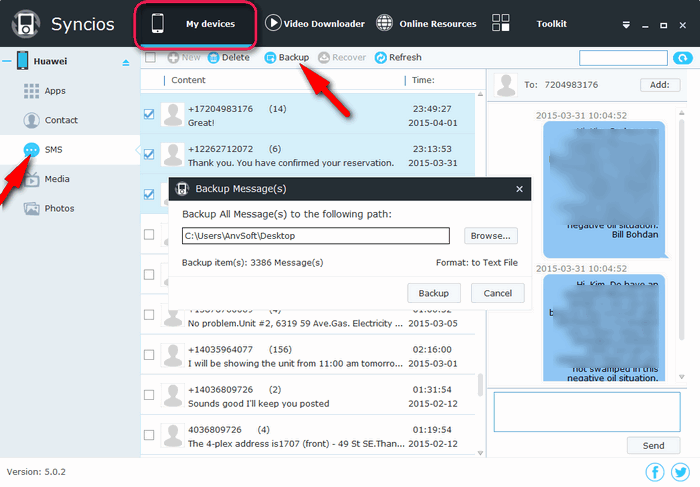Select the 'The 4-plex address' message
This screenshot has width=700, height=487.
point(308,435)
